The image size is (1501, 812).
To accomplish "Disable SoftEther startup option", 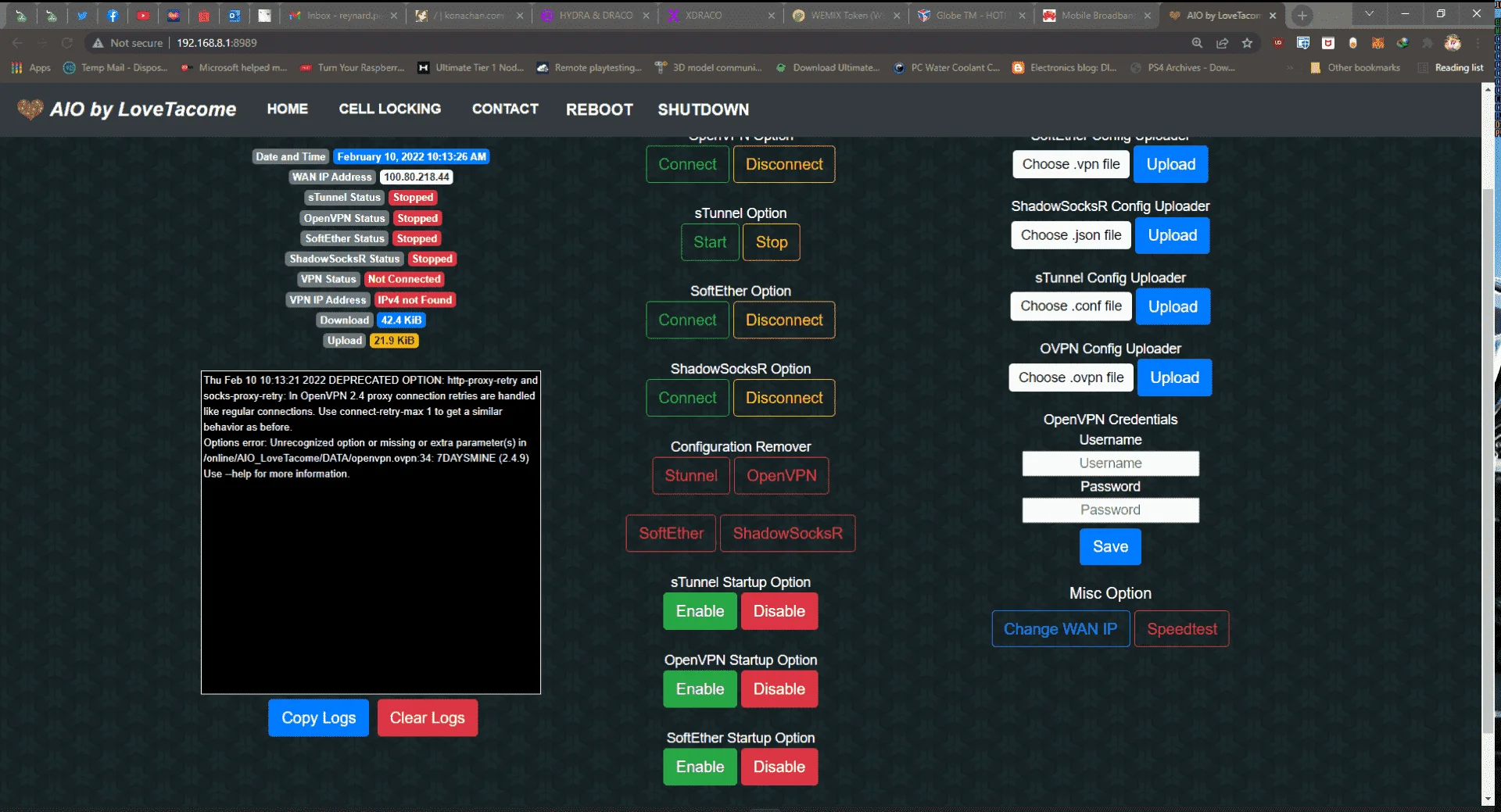I will point(779,767).
